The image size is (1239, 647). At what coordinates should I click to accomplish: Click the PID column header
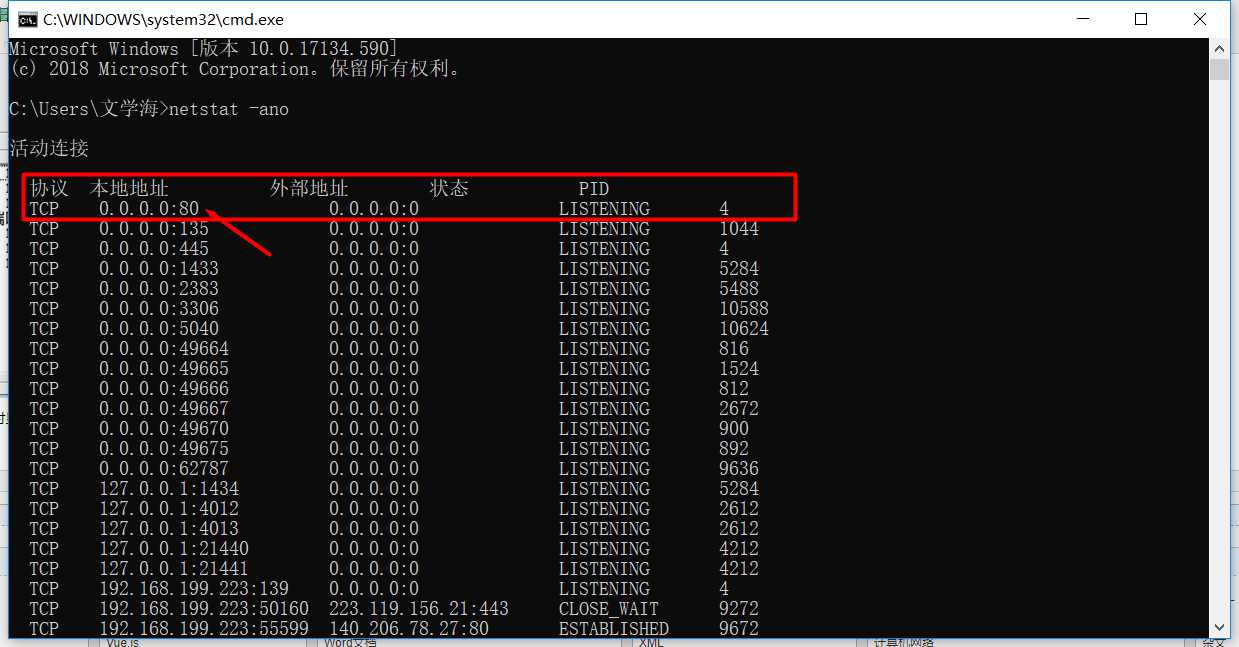594,189
